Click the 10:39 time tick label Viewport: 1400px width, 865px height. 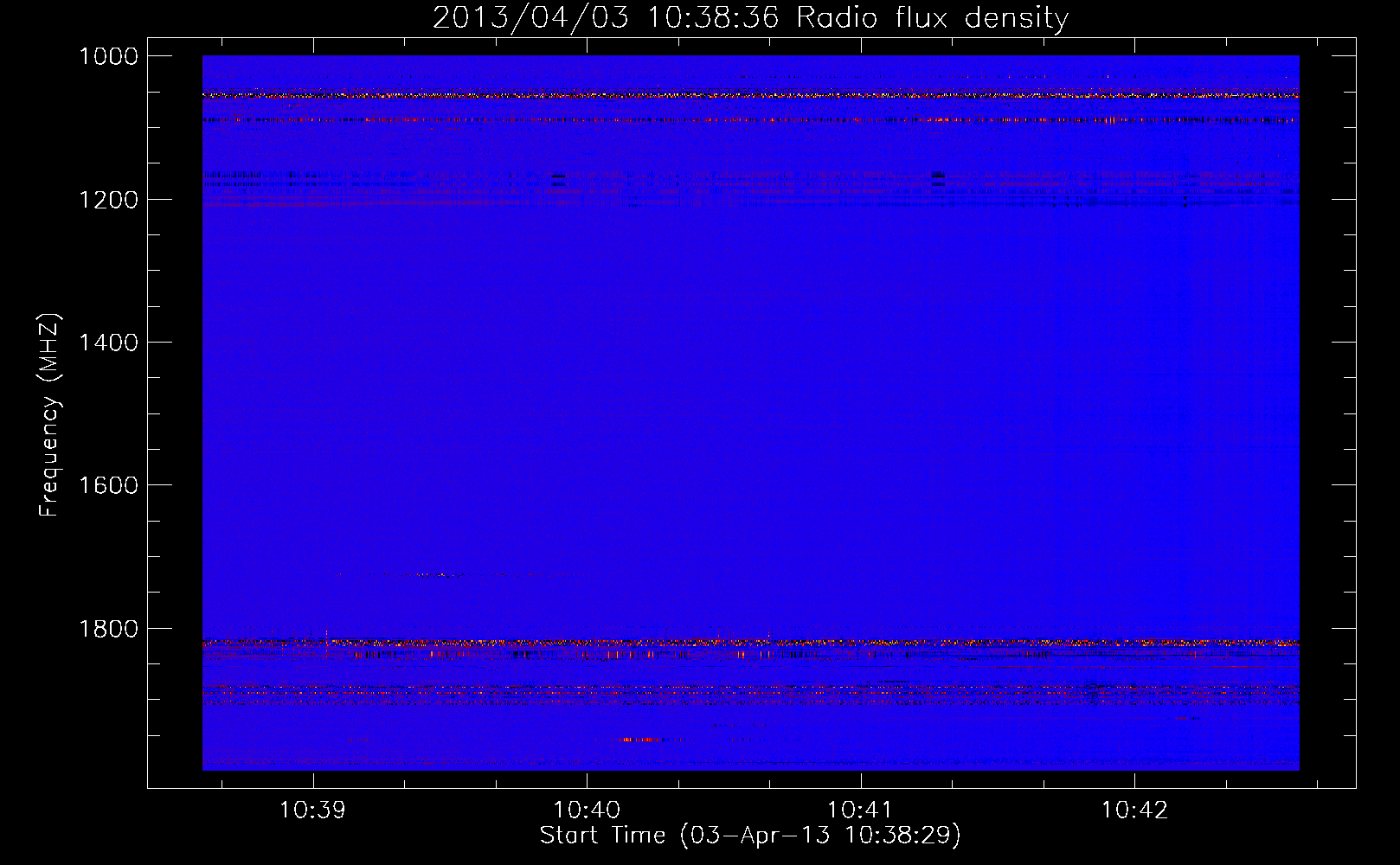[312, 811]
